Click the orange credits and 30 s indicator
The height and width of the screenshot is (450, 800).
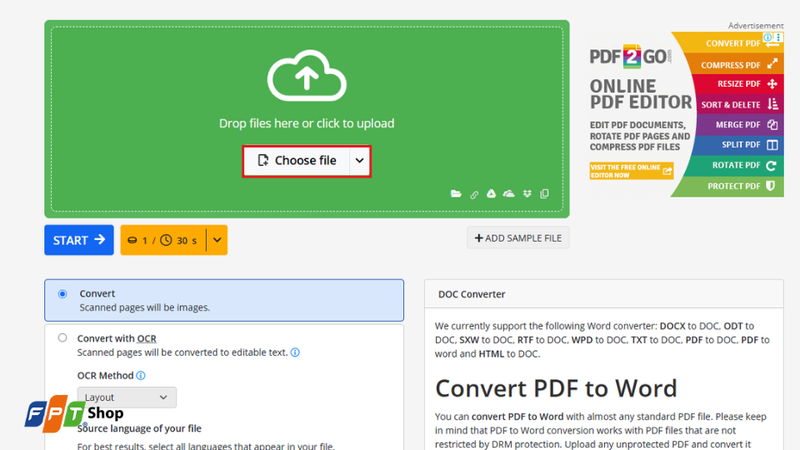click(x=163, y=240)
